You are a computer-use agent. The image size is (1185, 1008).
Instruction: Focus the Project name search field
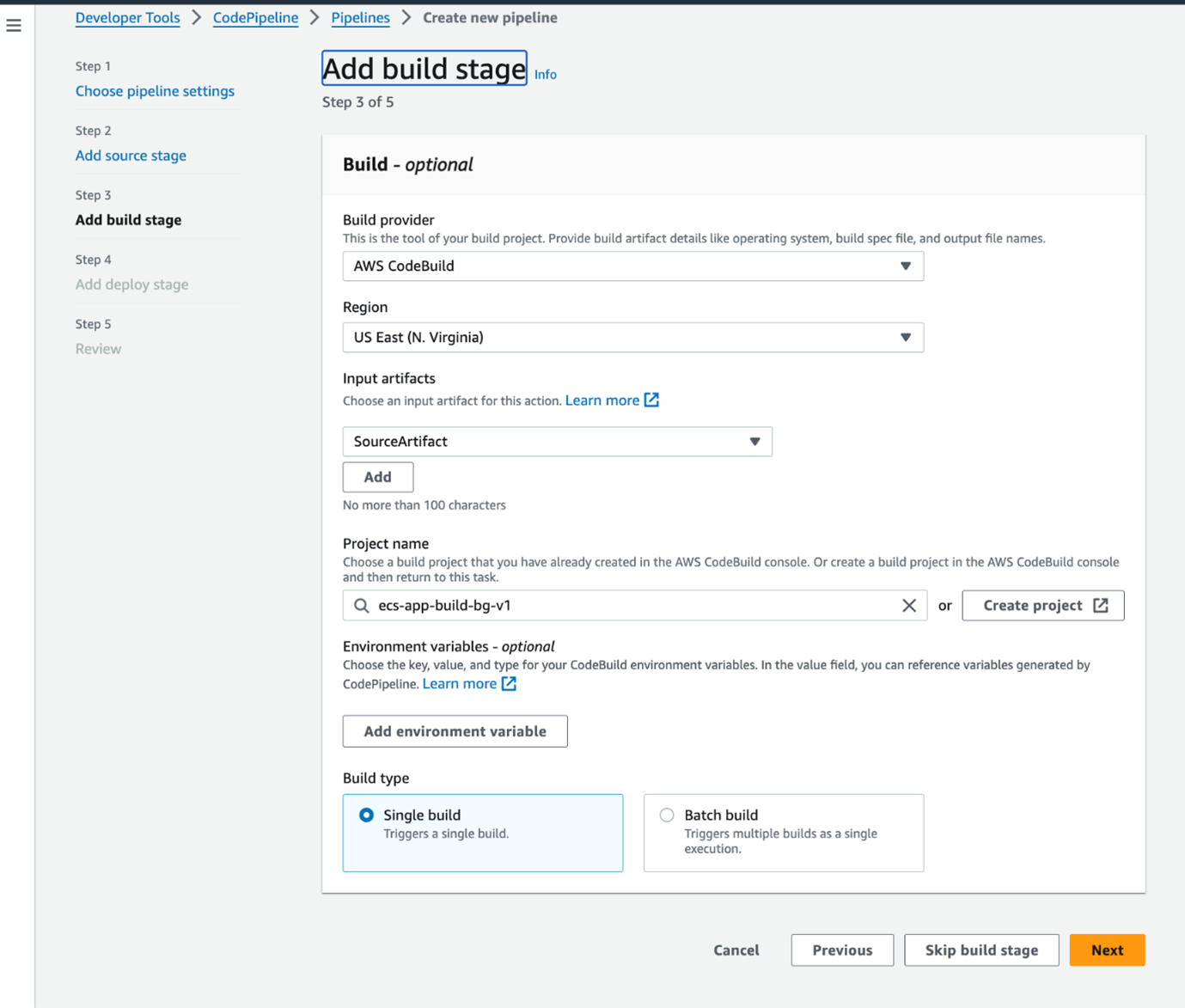pyautogui.click(x=635, y=606)
